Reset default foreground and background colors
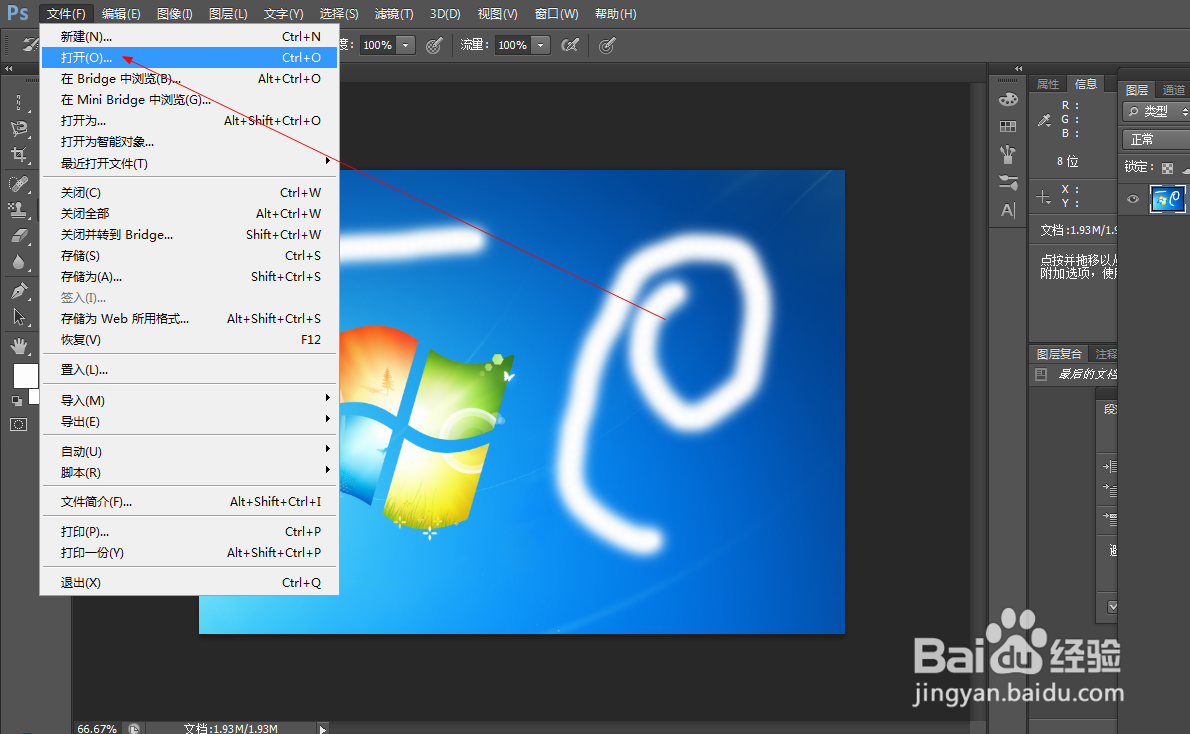This screenshot has width=1190, height=734. point(17,400)
